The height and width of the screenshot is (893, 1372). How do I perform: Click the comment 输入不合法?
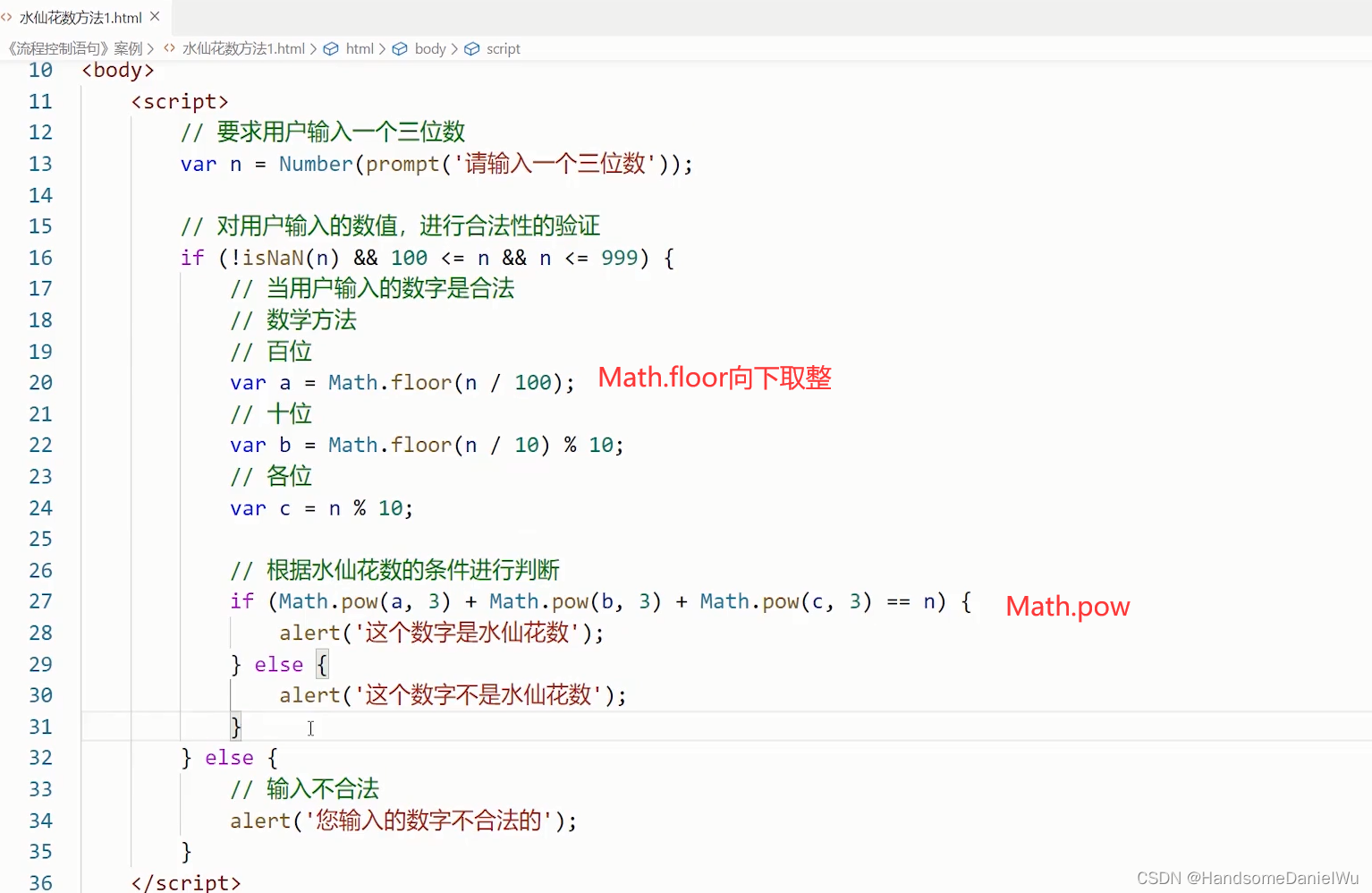tap(305, 789)
